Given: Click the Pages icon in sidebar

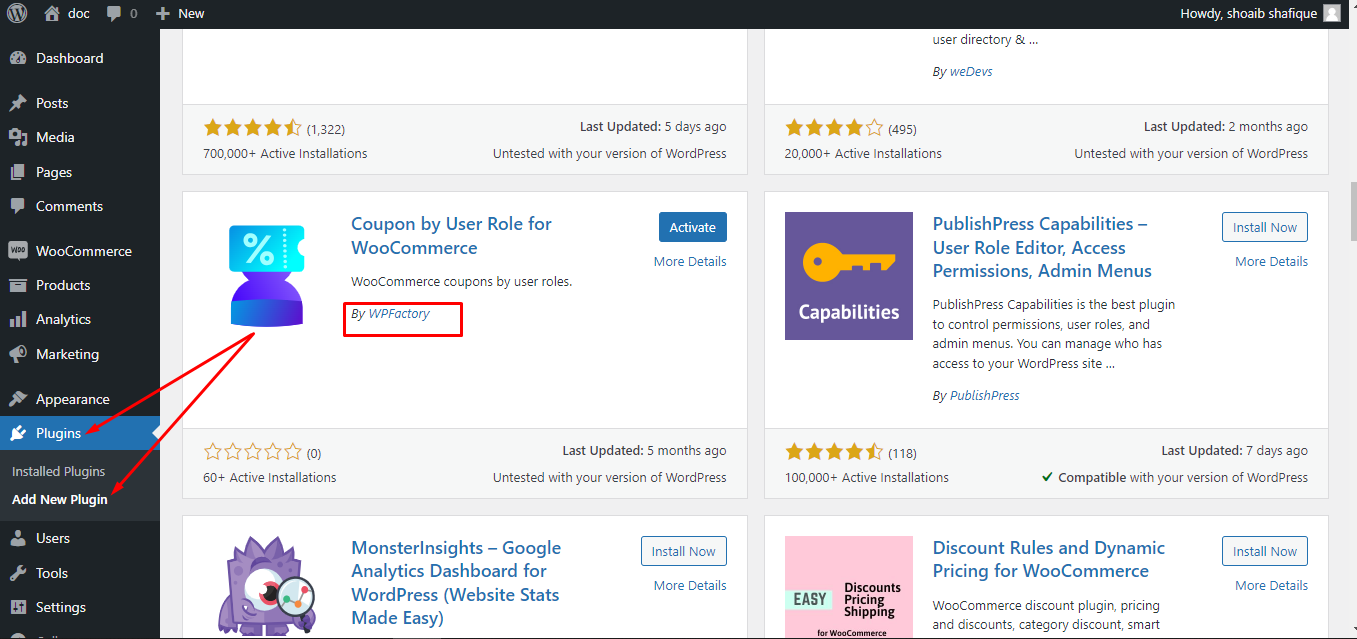Looking at the screenshot, I should [17, 172].
